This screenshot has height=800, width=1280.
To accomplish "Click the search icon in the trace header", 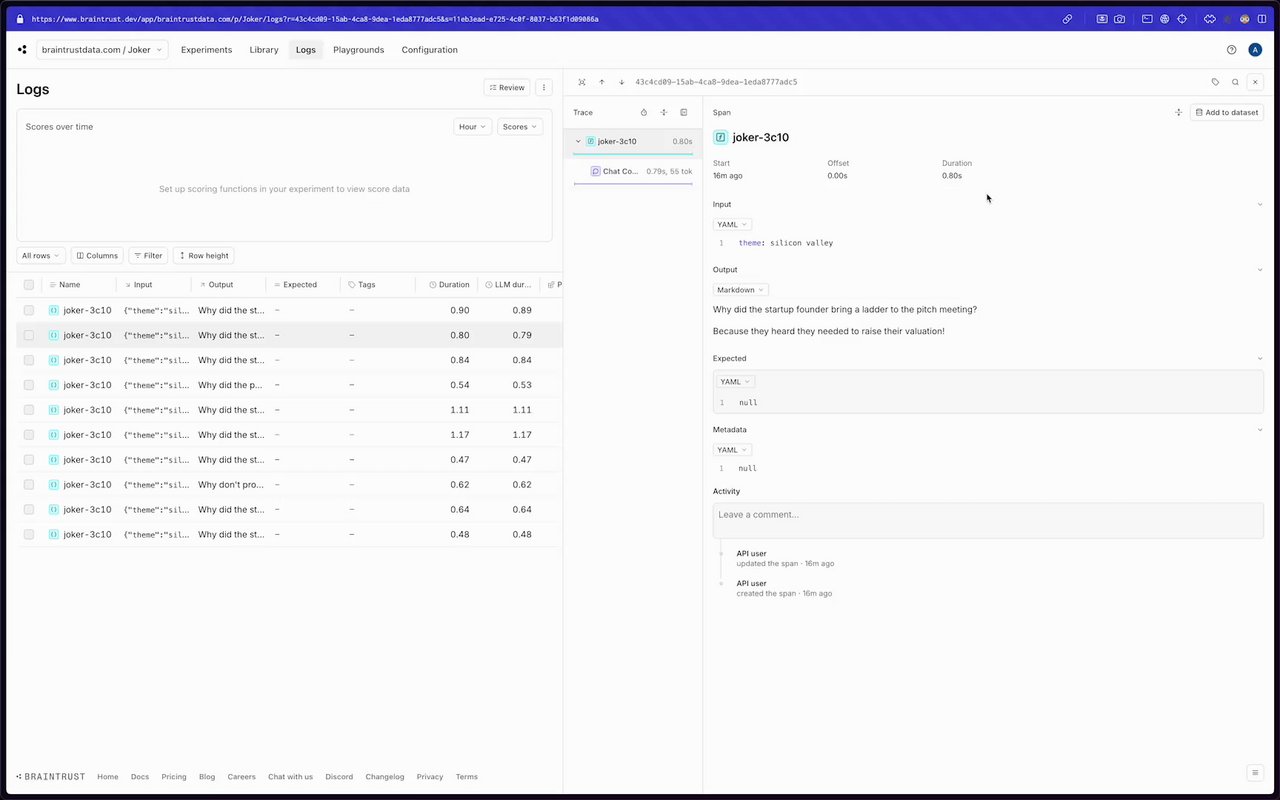I will tap(1235, 82).
